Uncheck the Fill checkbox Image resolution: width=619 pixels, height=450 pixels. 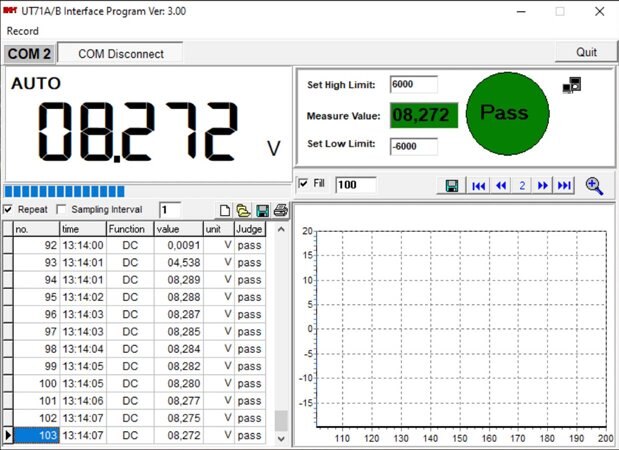(304, 184)
